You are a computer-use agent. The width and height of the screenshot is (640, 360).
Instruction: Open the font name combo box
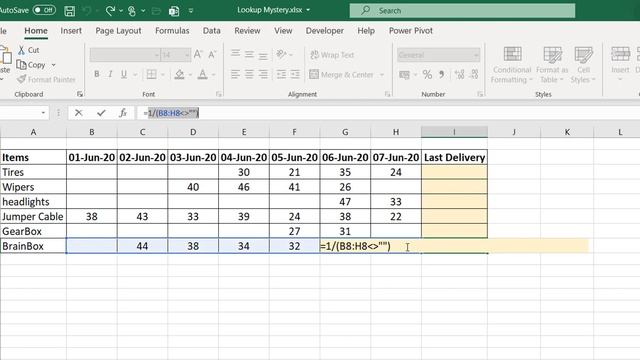pos(125,55)
